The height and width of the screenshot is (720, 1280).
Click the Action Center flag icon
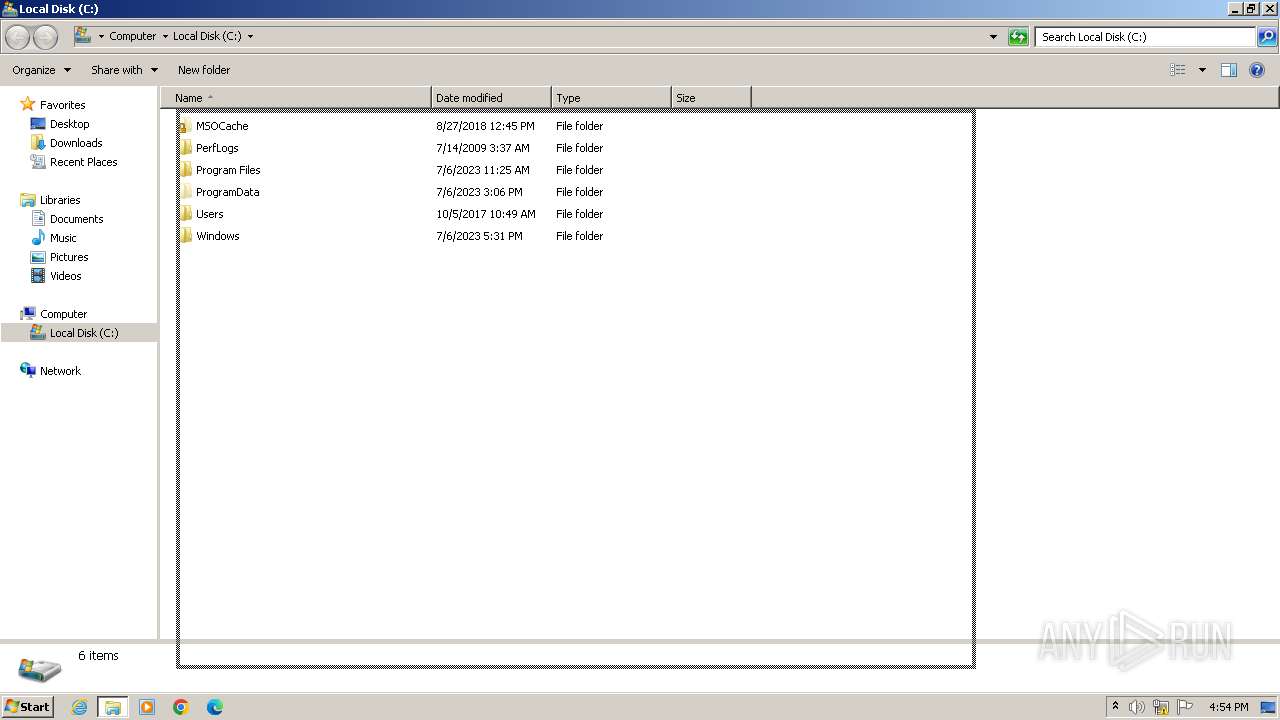pos(1185,707)
